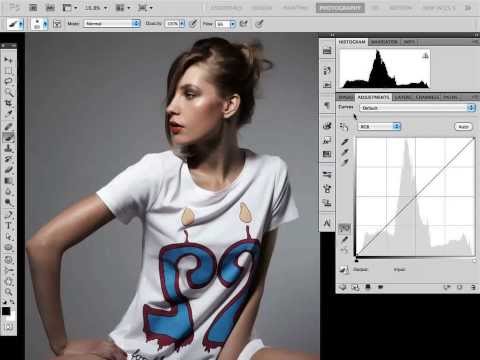Toggle adjustment layer visibility eye icon
Image resolution: width=480 pixels, height=360 pixels.
[x=380, y=287]
